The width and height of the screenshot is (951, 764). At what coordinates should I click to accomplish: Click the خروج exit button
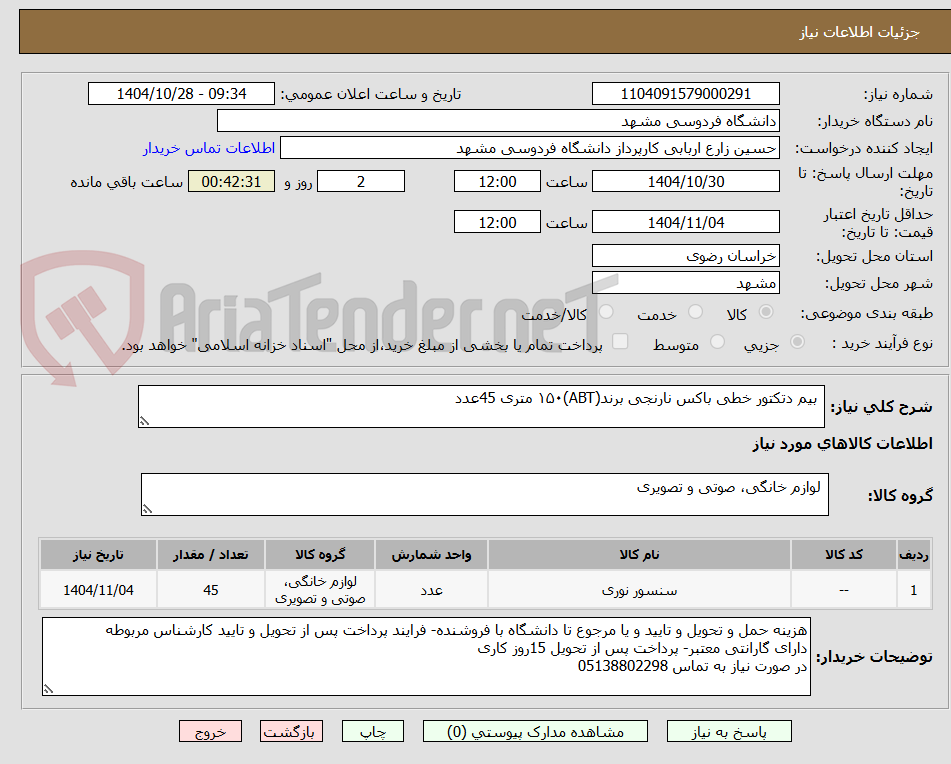tap(210, 731)
